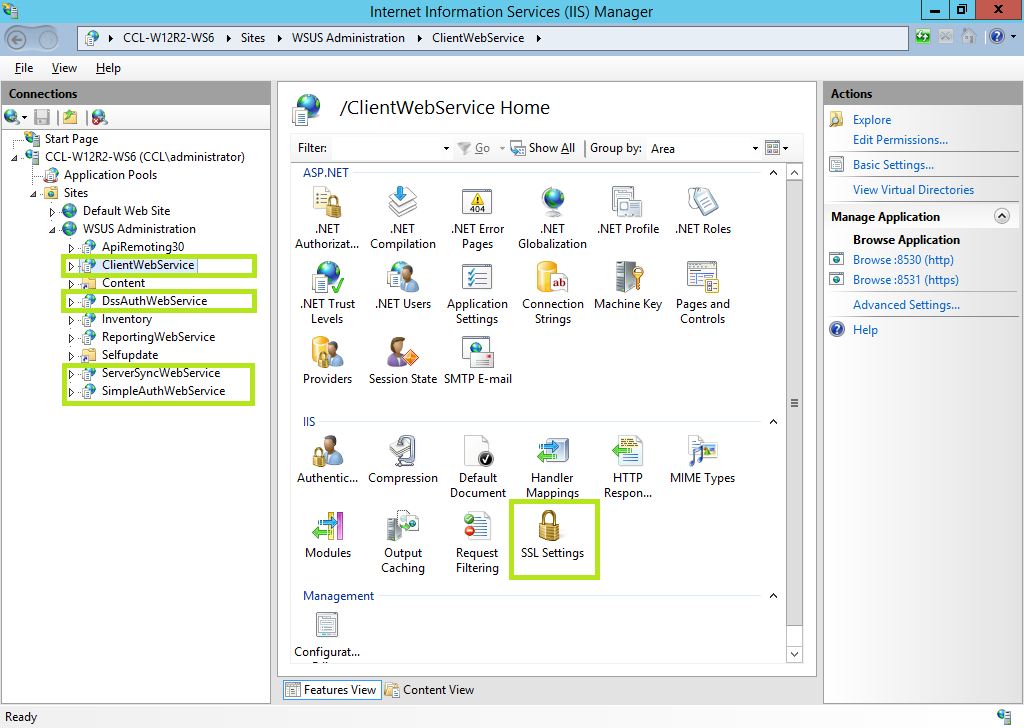
Task: Expand the ClientWebService tree node
Action: pos(71,266)
